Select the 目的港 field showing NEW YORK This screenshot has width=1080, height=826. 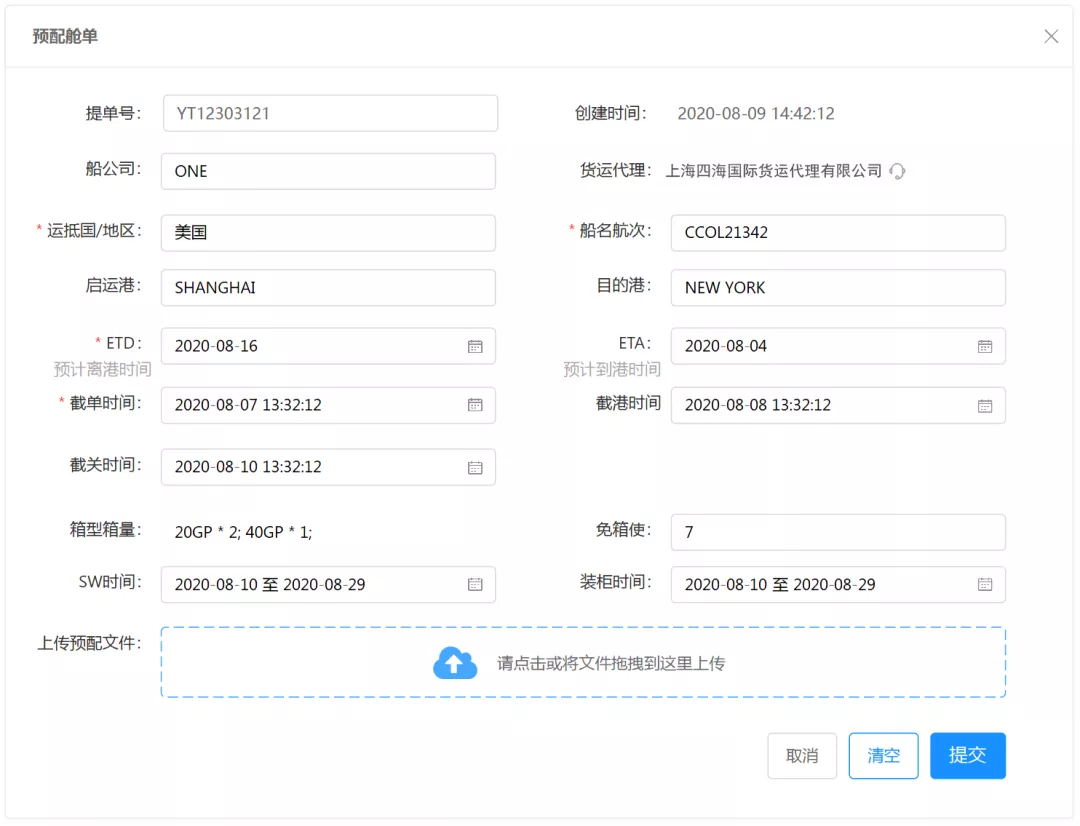click(838, 287)
